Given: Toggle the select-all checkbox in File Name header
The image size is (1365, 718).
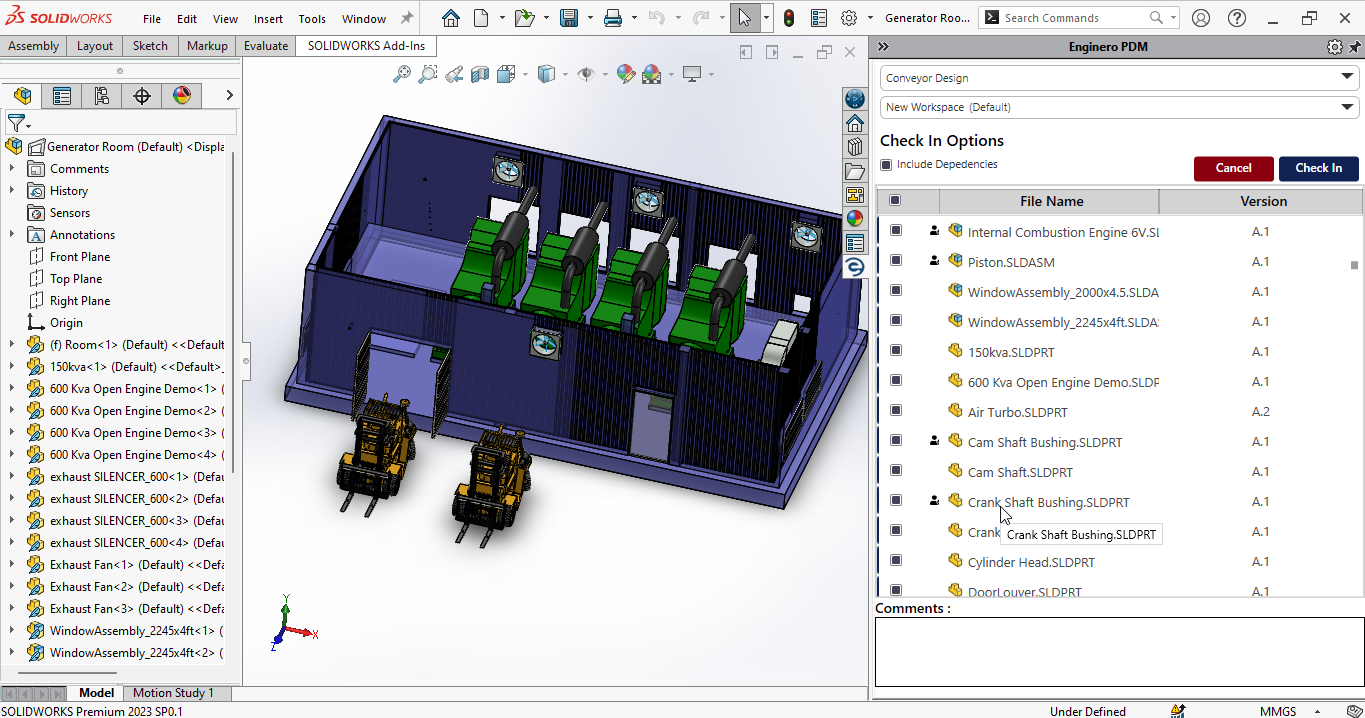Looking at the screenshot, I should (895, 201).
